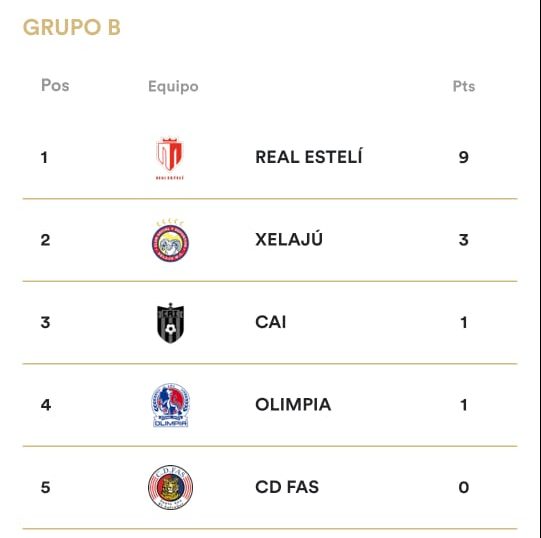This screenshot has width=541, height=538.
Task: Click the Xelajú team logo
Action: pos(170,241)
